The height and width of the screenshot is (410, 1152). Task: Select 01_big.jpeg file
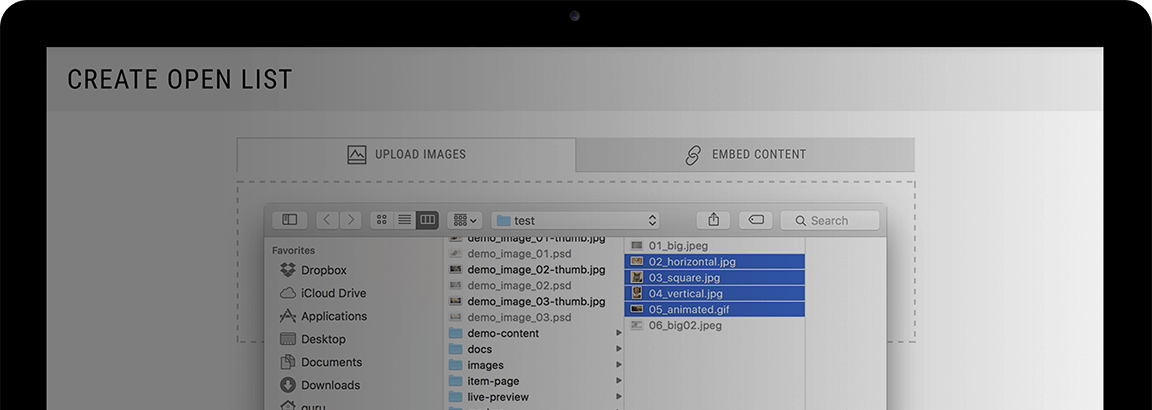point(715,245)
